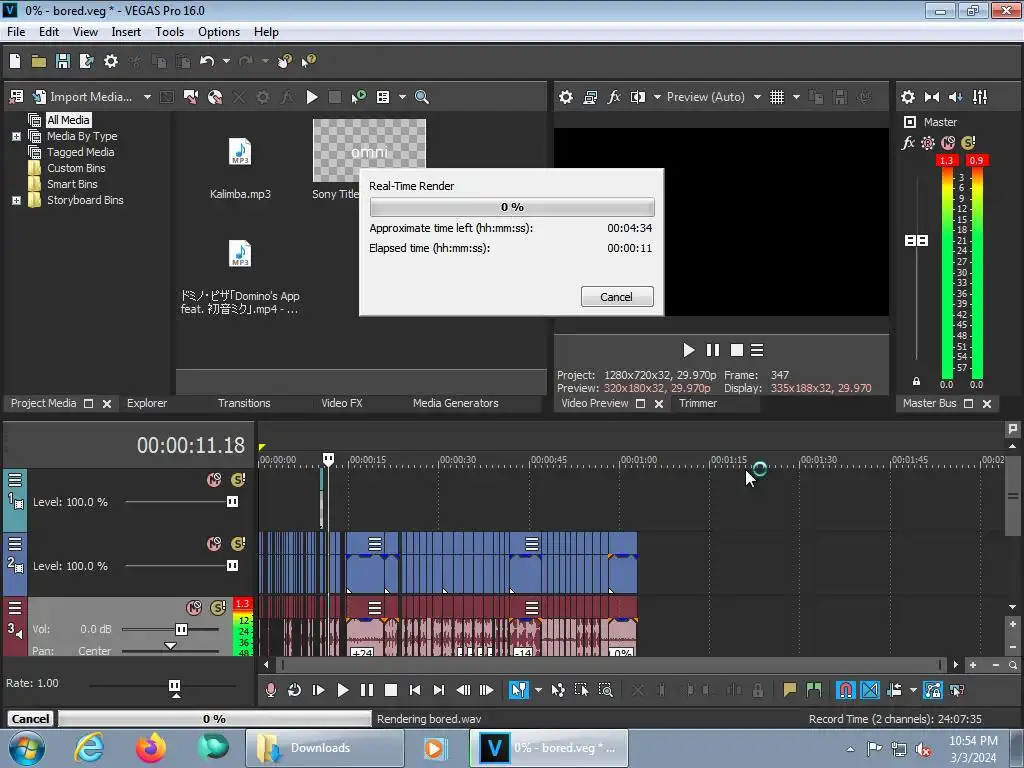The width and height of the screenshot is (1024, 768).
Task: Cancel the Real-Time Render dialog
Action: click(616, 297)
